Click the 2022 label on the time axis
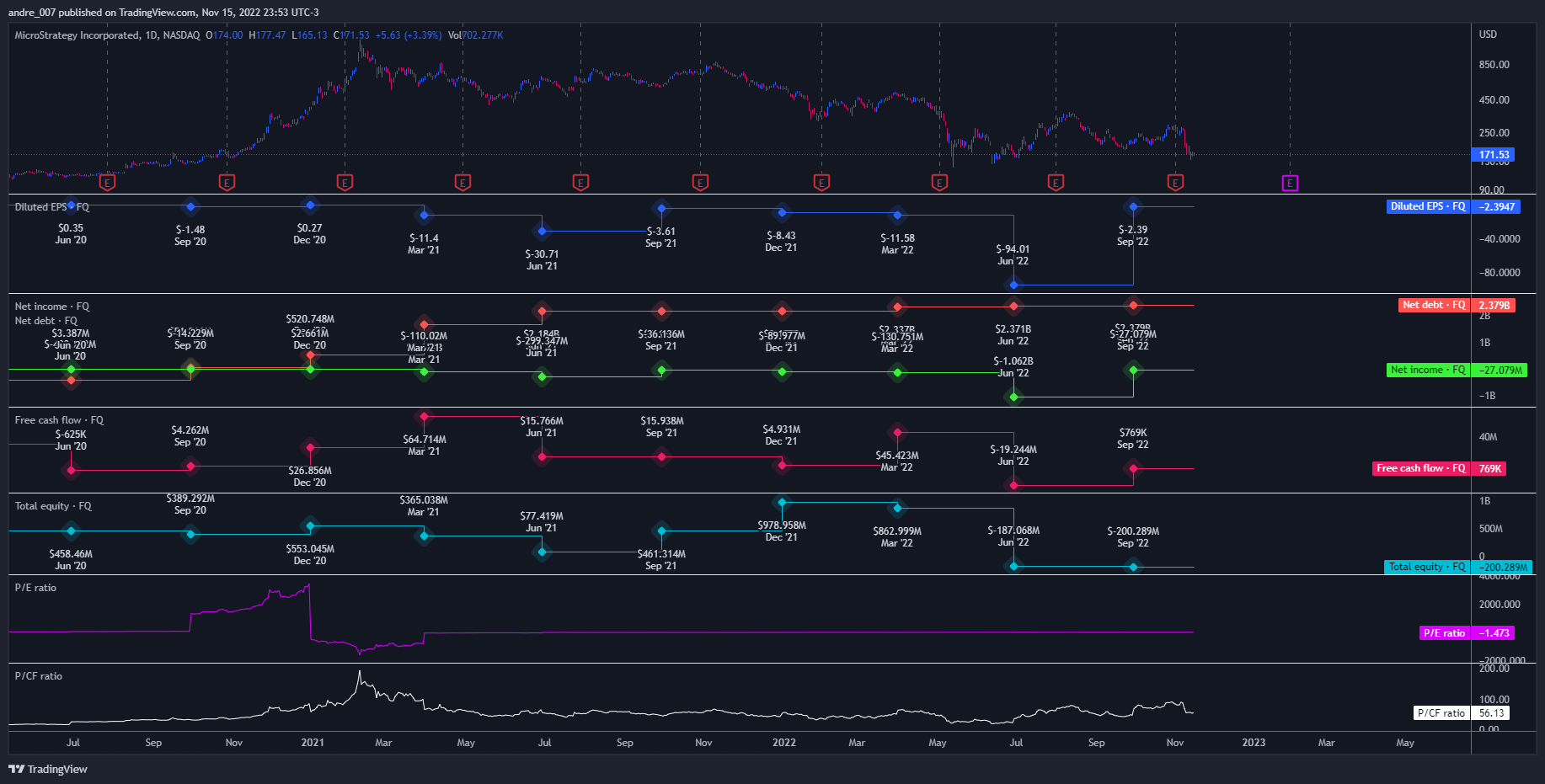The height and width of the screenshot is (784, 1545). [783, 742]
